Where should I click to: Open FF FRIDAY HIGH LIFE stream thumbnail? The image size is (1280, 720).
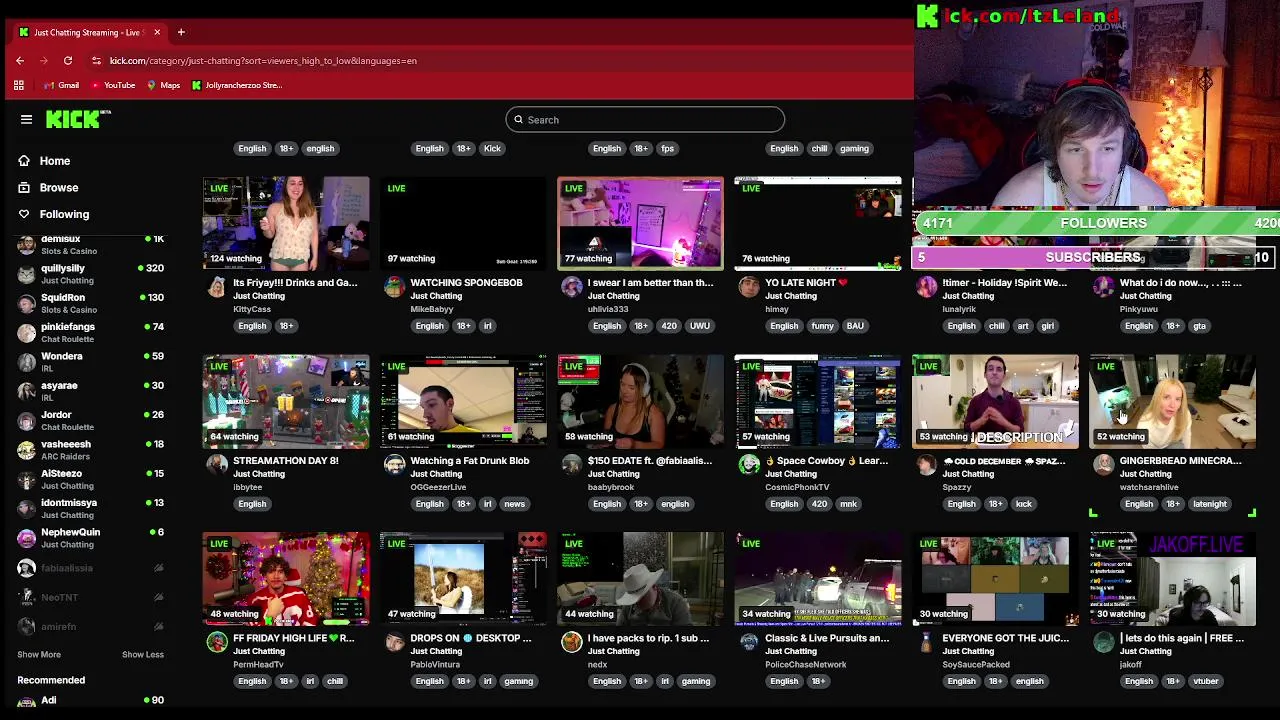coord(286,579)
